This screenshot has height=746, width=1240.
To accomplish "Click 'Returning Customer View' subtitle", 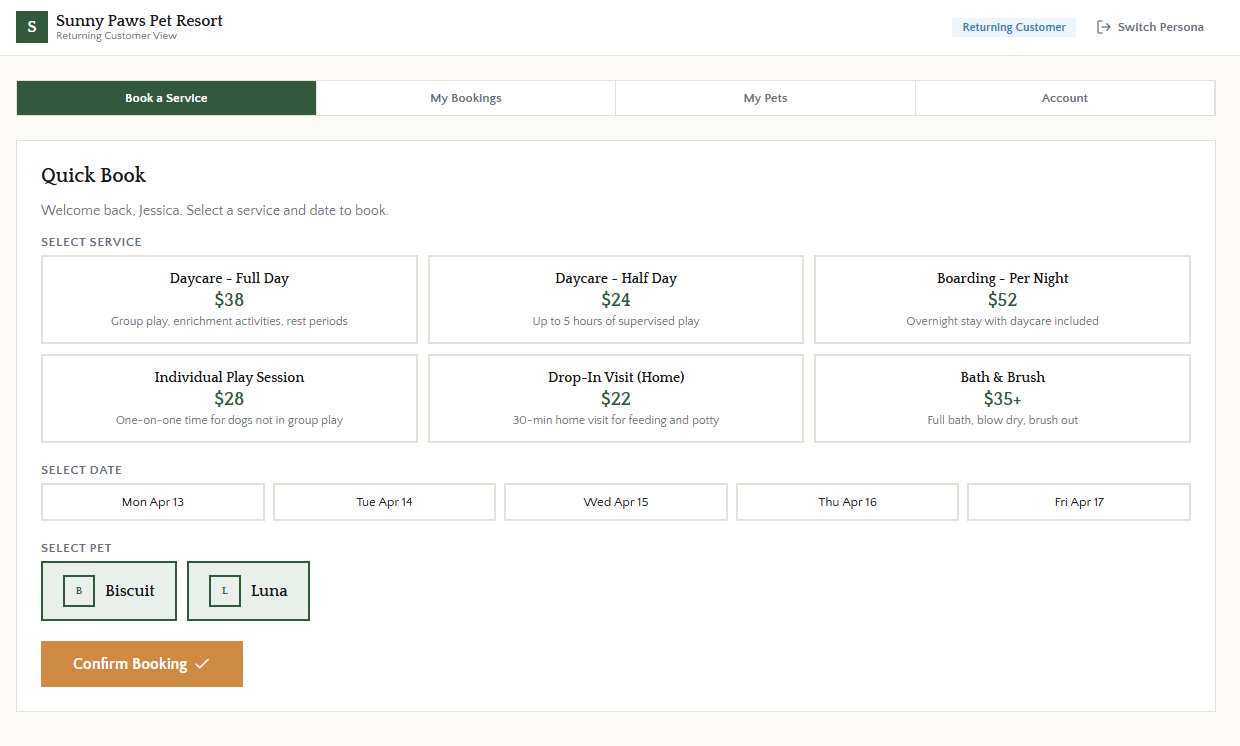I will [116, 36].
